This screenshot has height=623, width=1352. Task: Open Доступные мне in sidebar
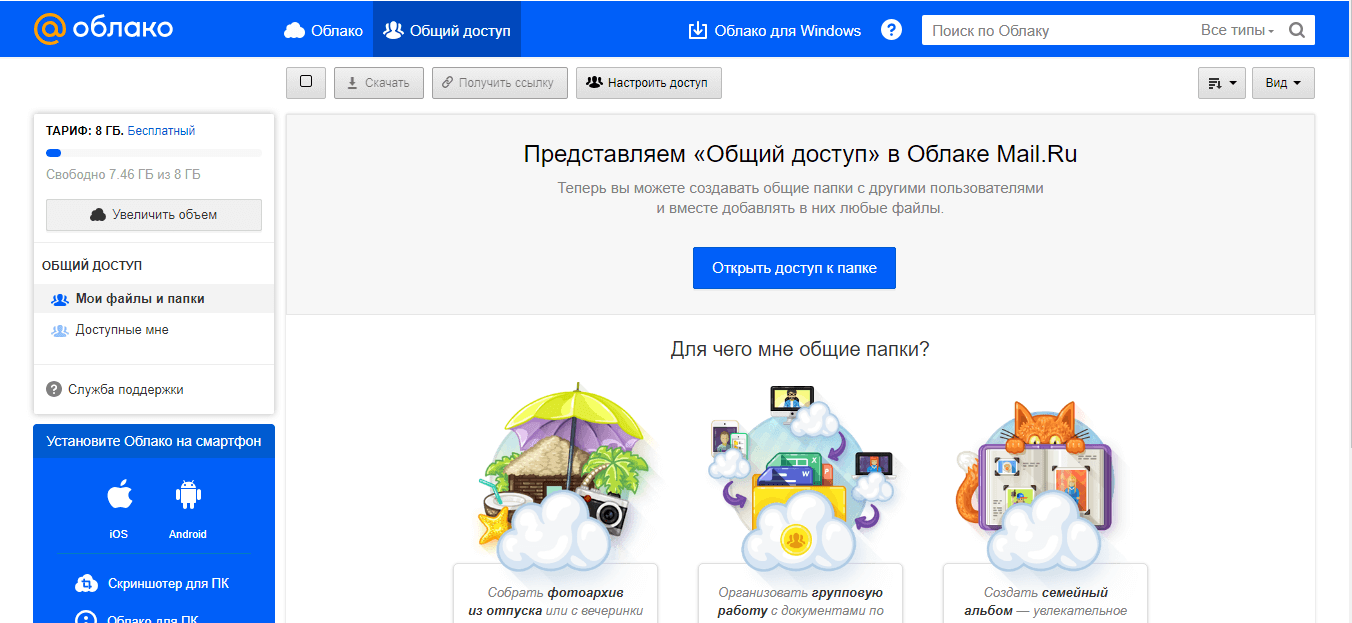tap(122, 330)
